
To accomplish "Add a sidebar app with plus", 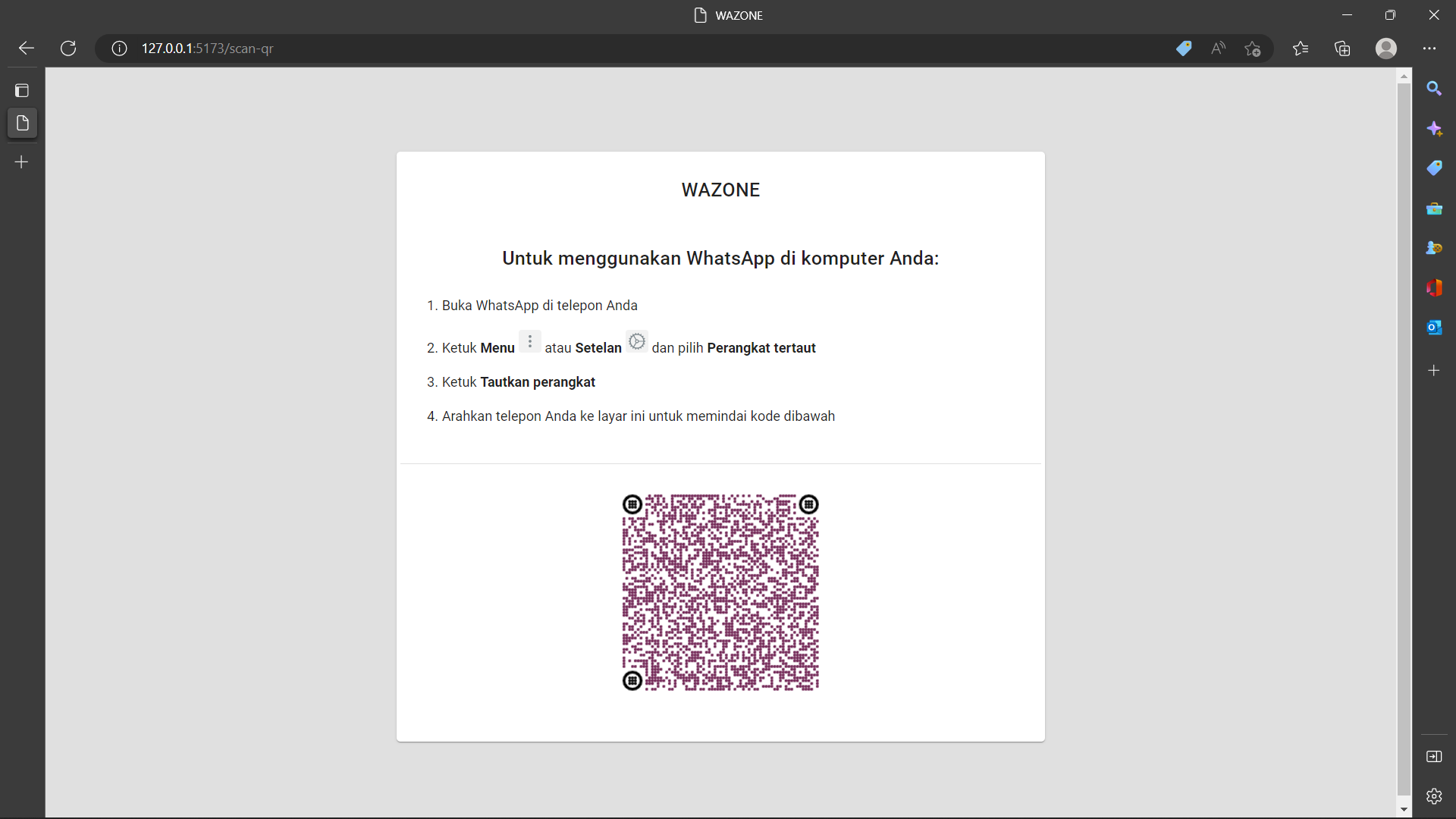I will pyautogui.click(x=1433, y=371).
